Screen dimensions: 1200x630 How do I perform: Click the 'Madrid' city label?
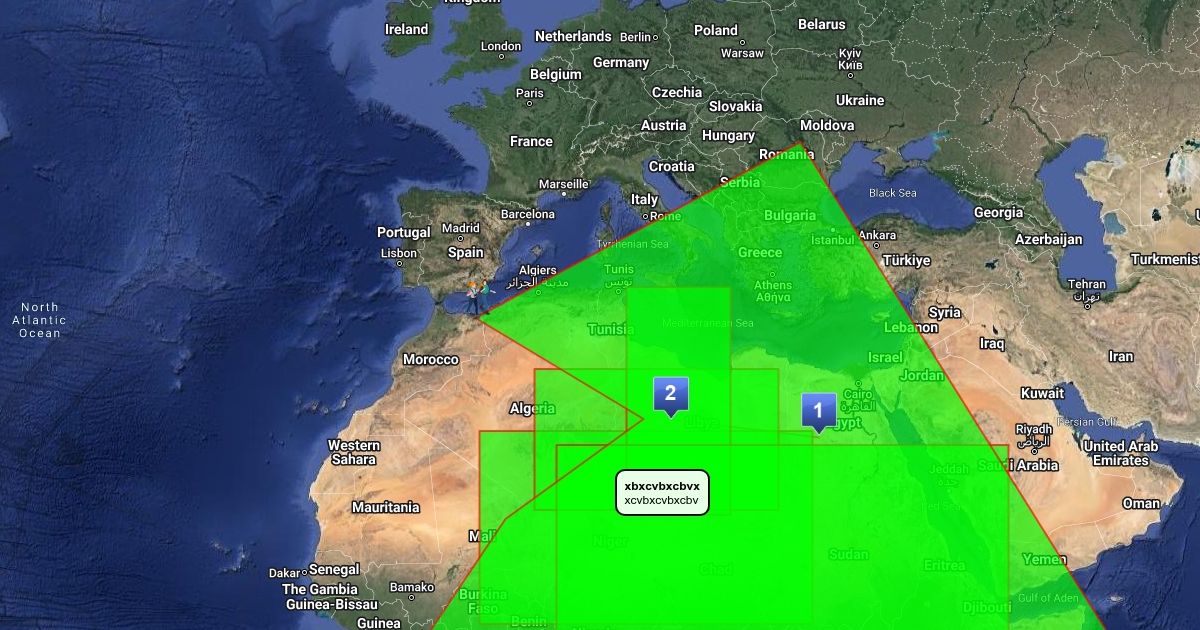point(461,228)
